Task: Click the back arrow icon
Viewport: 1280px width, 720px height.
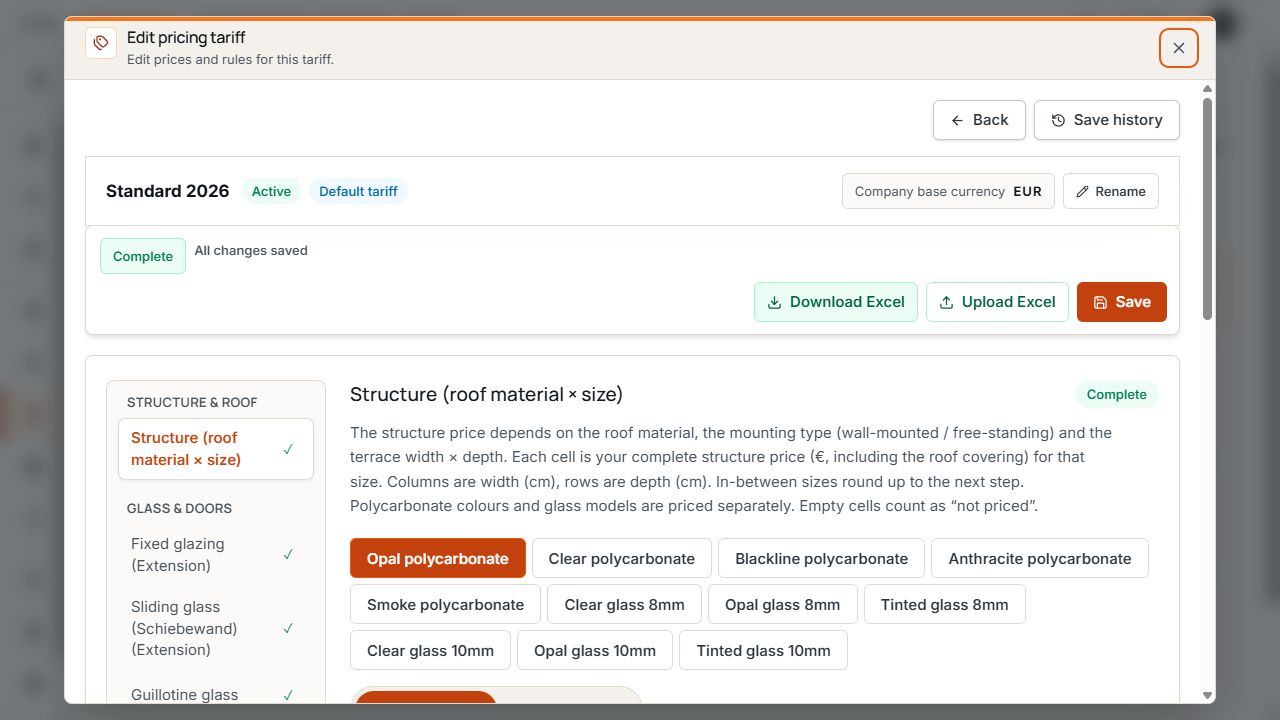Action: (957, 120)
